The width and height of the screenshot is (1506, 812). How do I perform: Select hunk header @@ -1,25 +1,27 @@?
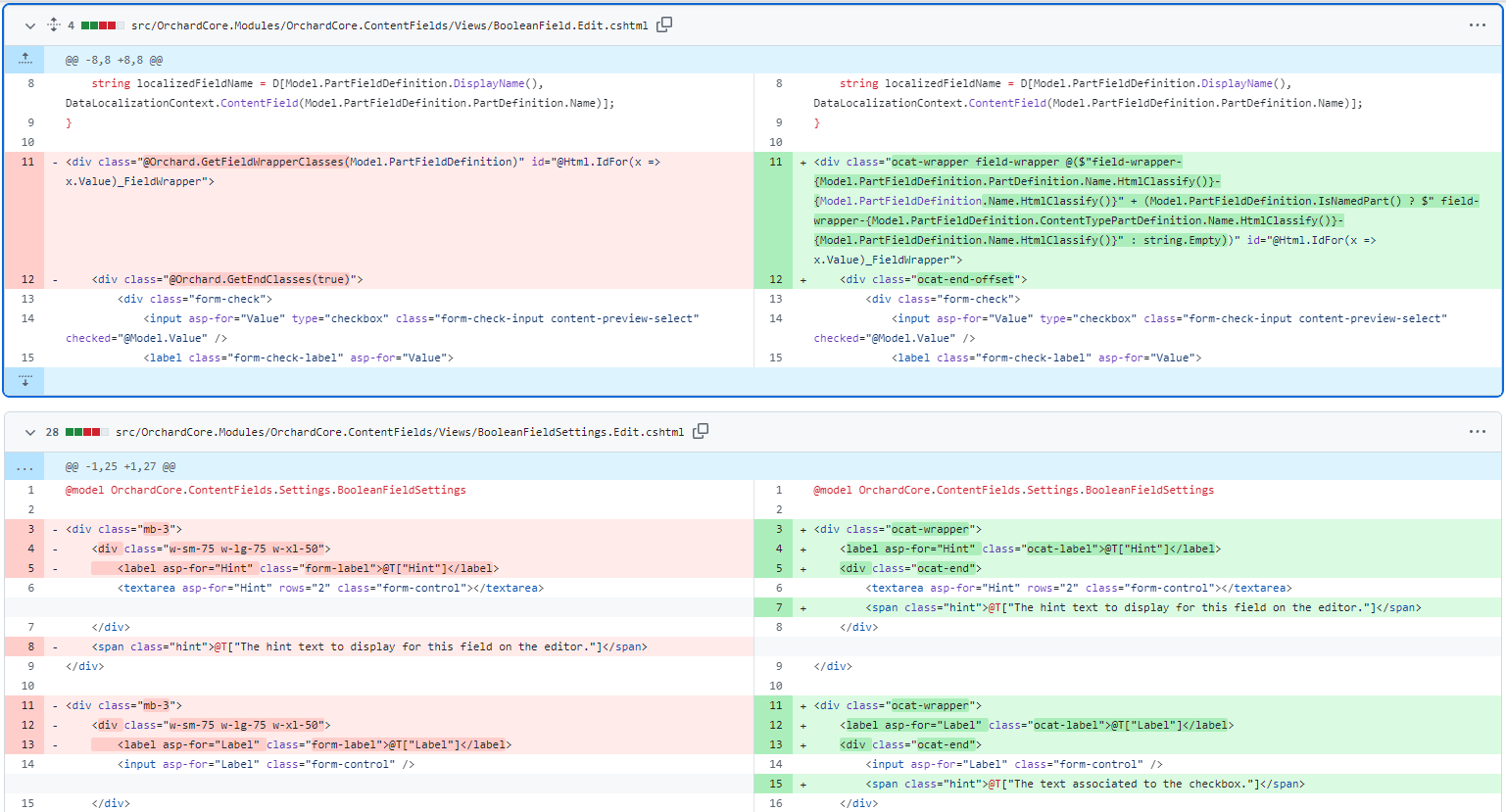[x=121, y=466]
